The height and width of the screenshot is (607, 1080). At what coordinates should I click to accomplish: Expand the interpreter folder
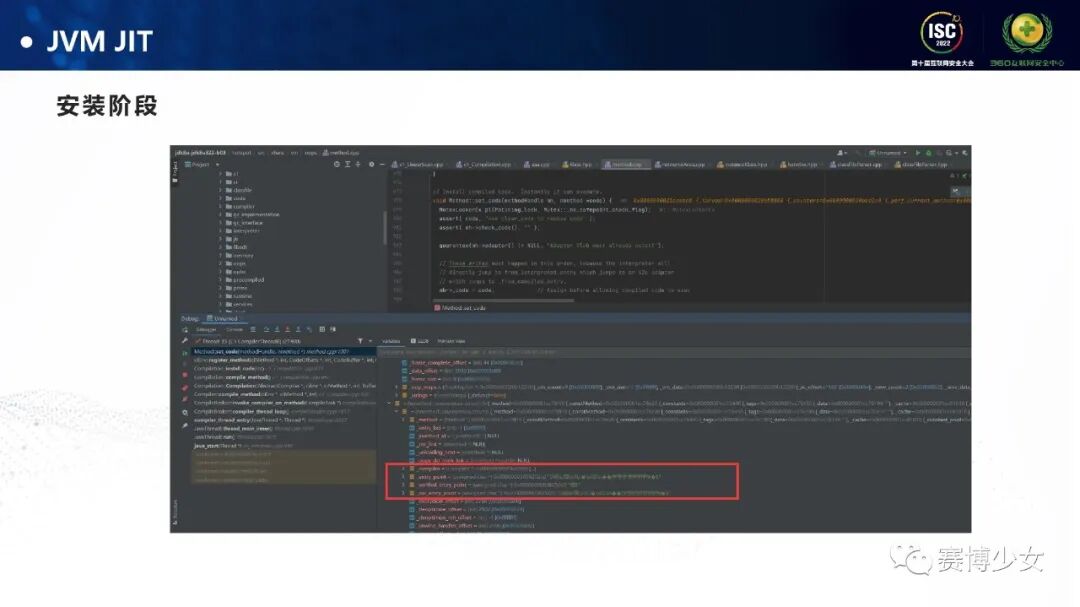coord(220,231)
